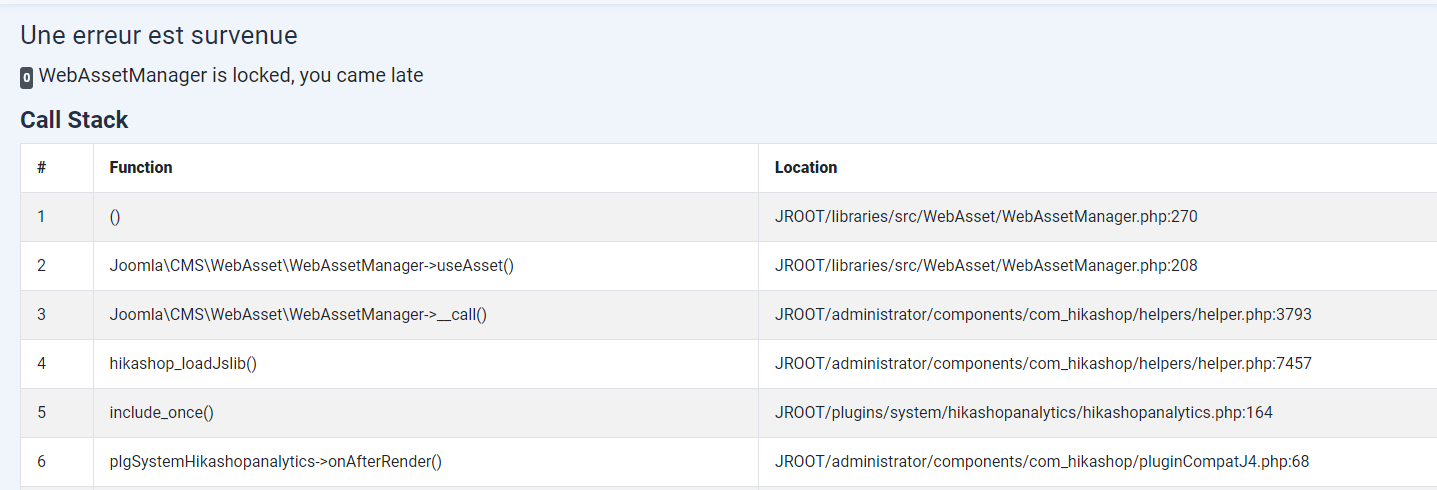Click the "Une erreur est survenue" heading

(x=159, y=36)
